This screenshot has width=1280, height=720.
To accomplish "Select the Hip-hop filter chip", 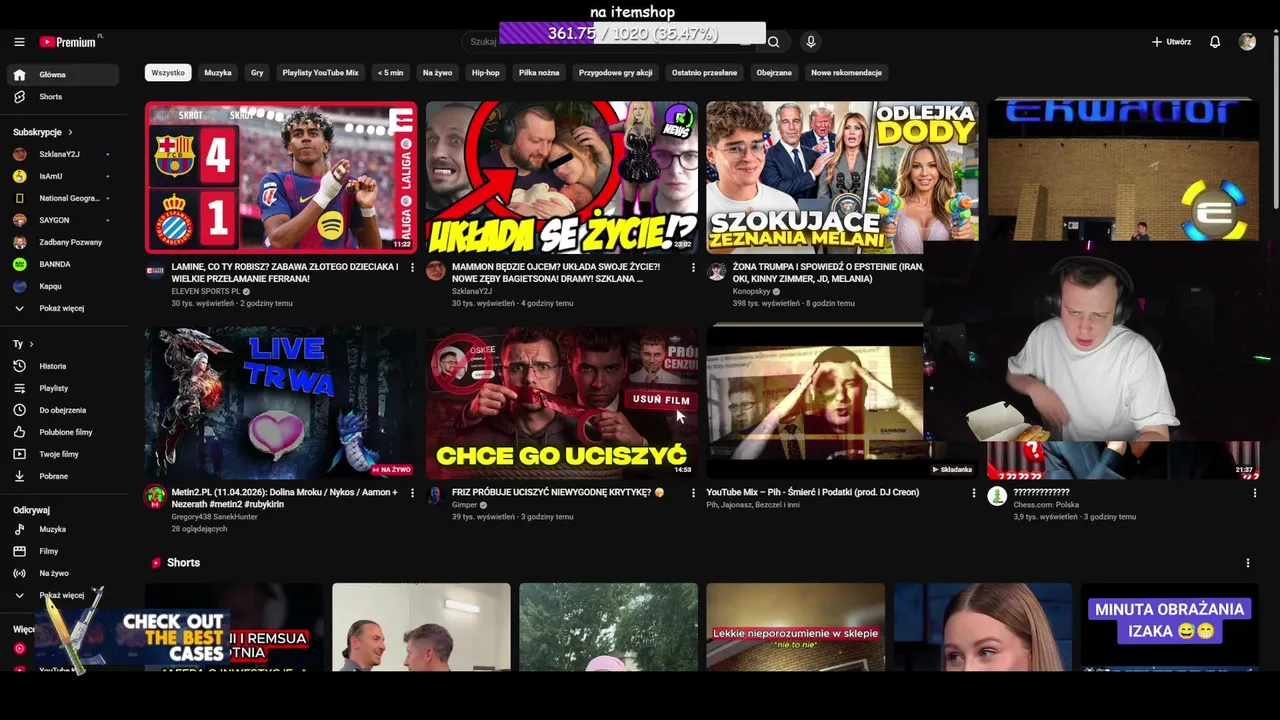I will (485, 73).
